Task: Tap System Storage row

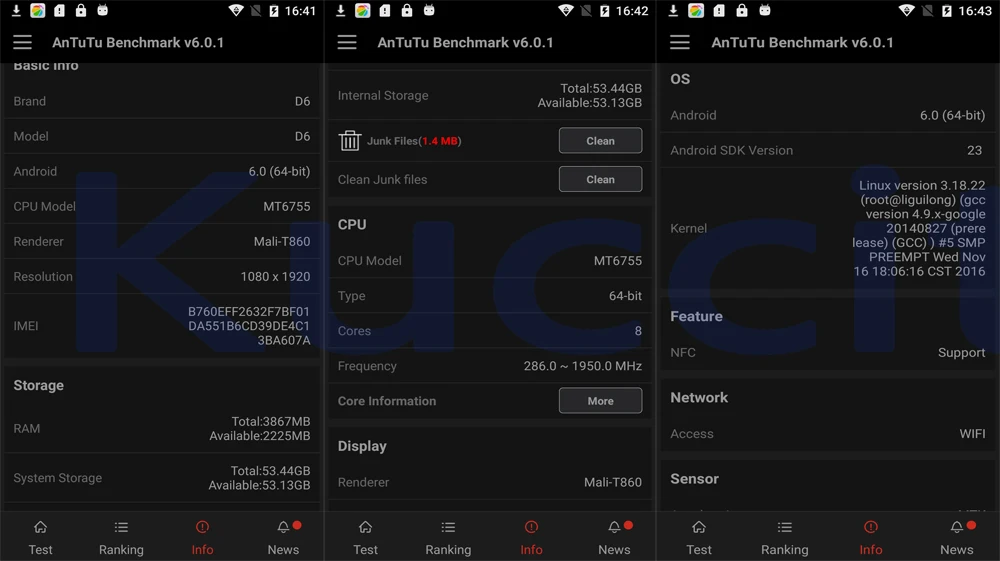Action: [162, 477]
